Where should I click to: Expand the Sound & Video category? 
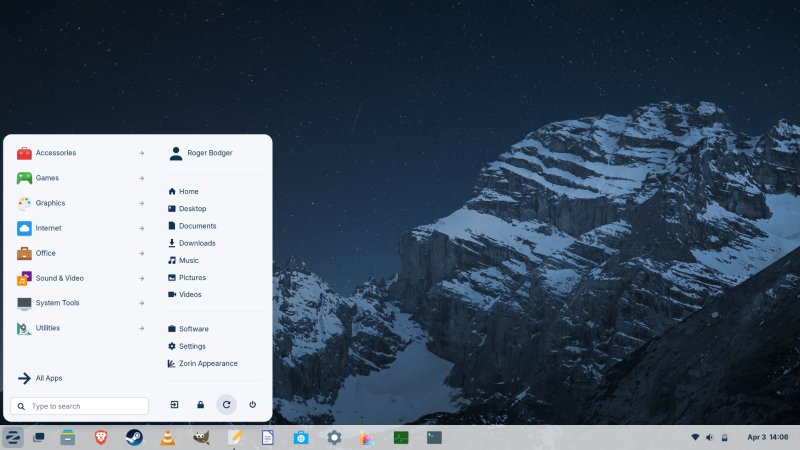coord(80,278)
